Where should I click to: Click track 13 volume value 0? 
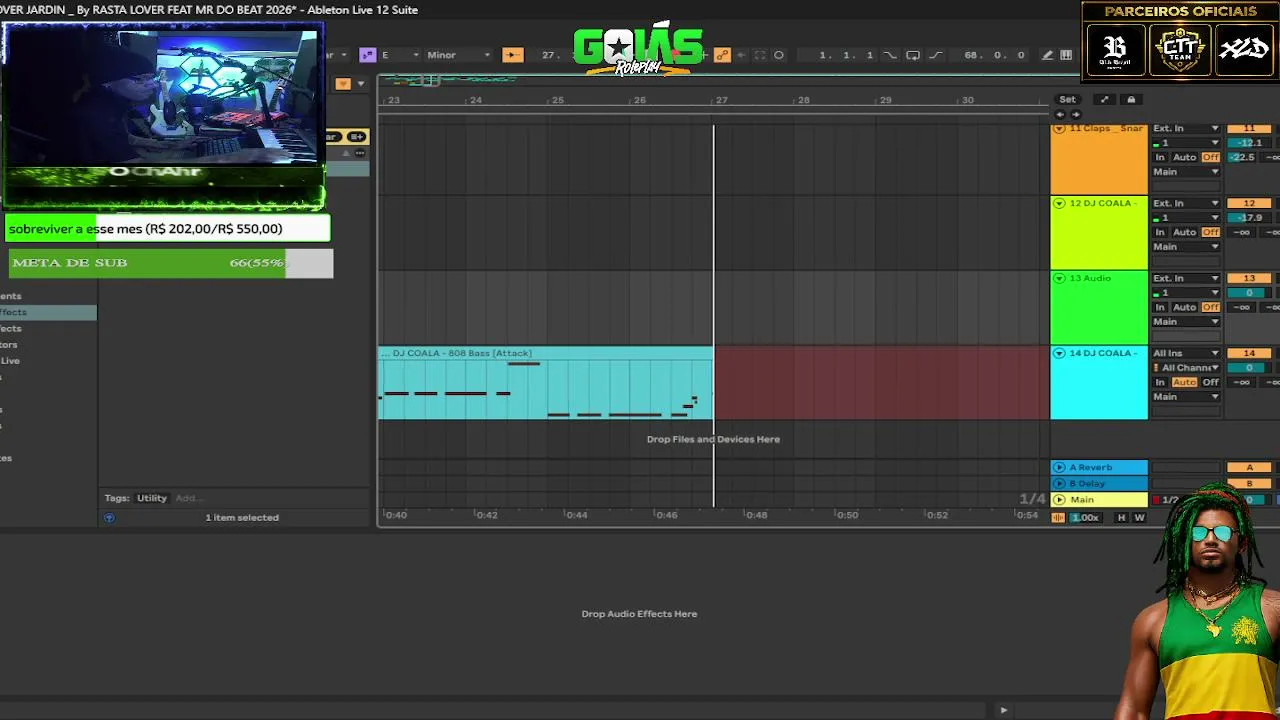(1247, 293)
